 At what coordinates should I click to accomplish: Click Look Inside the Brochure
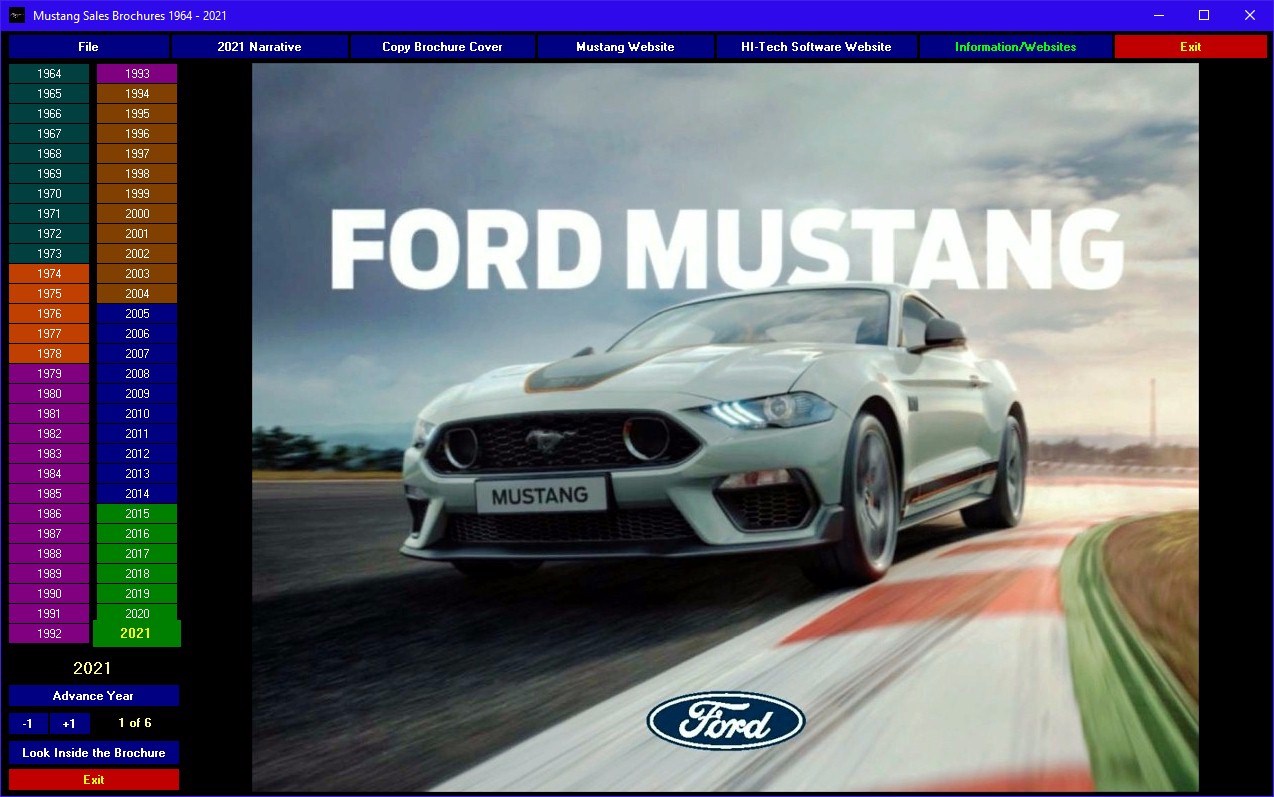tap(94, 753)
